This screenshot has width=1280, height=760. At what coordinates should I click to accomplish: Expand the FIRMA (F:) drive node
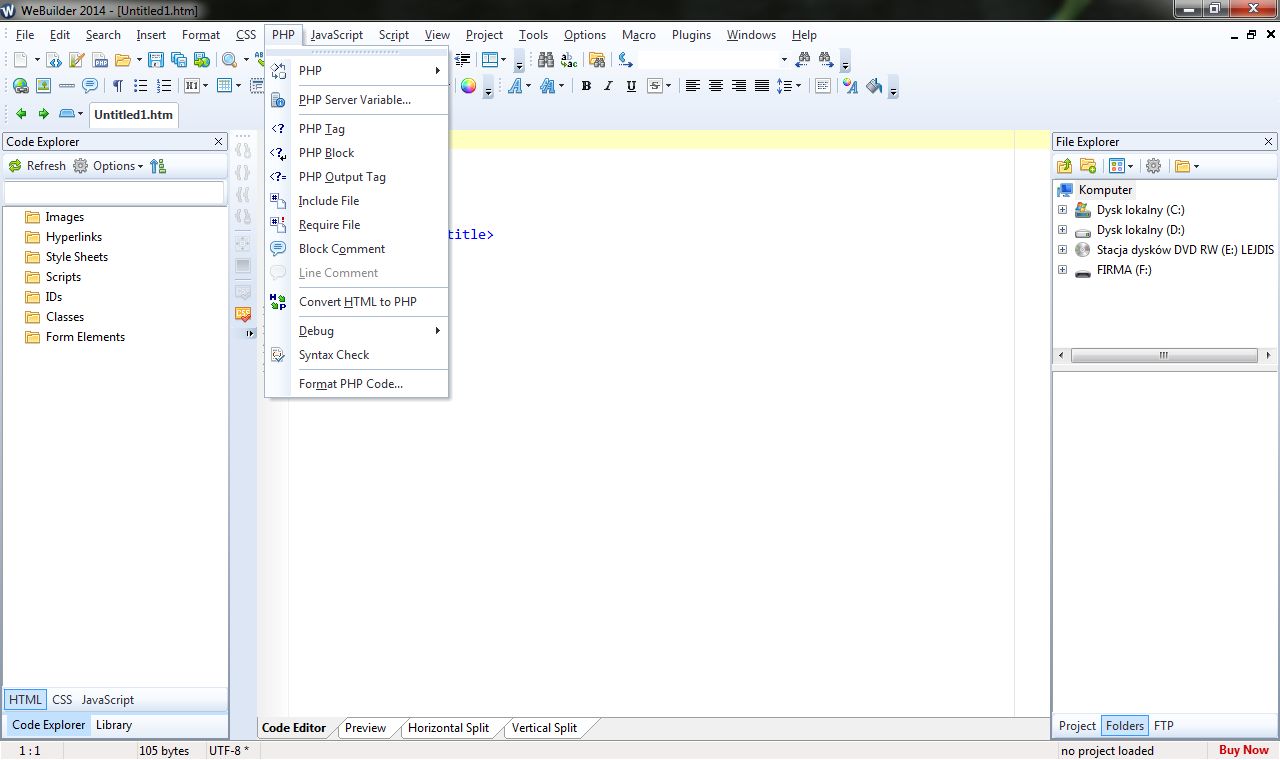click(x=1063, y=270)
